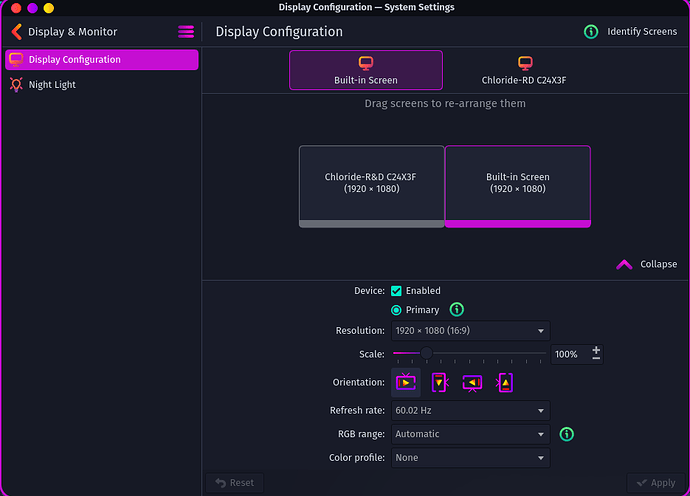Open the Refresh rate dropdown
Image resolution: width=690 pixels, height=496 pixels.
tap(470, 410)
